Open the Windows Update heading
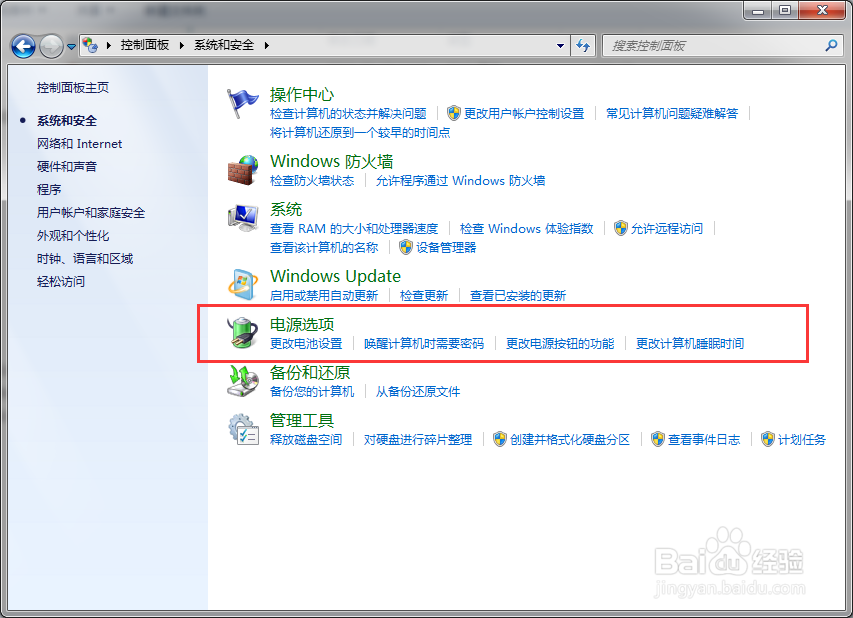Screen dimensions: 853x618 click(x=336, y=276)
